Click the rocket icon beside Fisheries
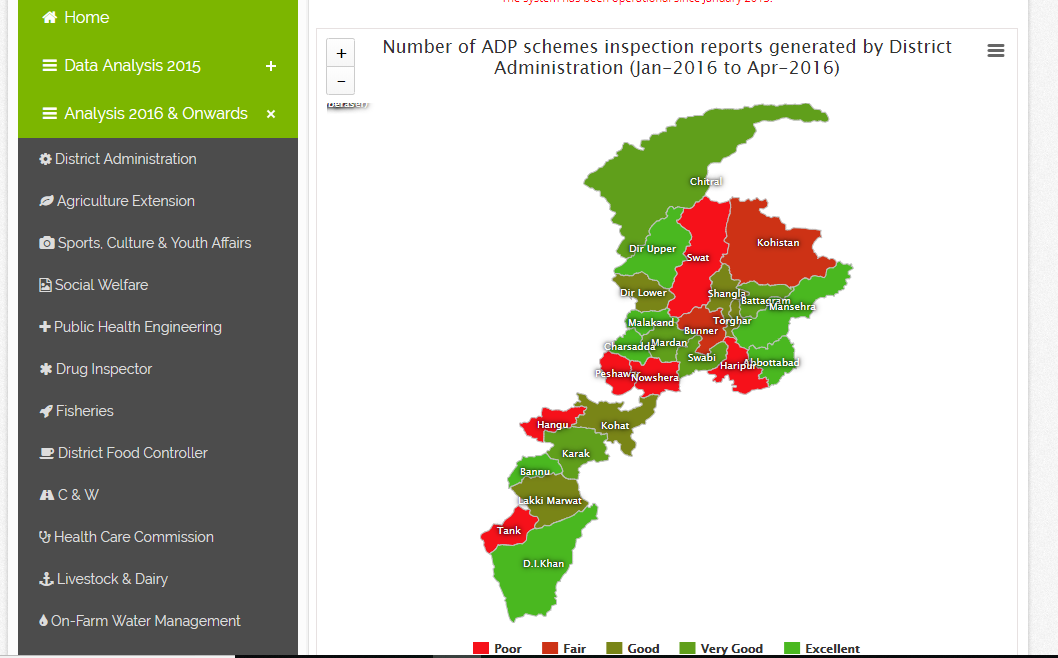The image size is (1058, 658). pyautogui.click(x=46, y=411)
